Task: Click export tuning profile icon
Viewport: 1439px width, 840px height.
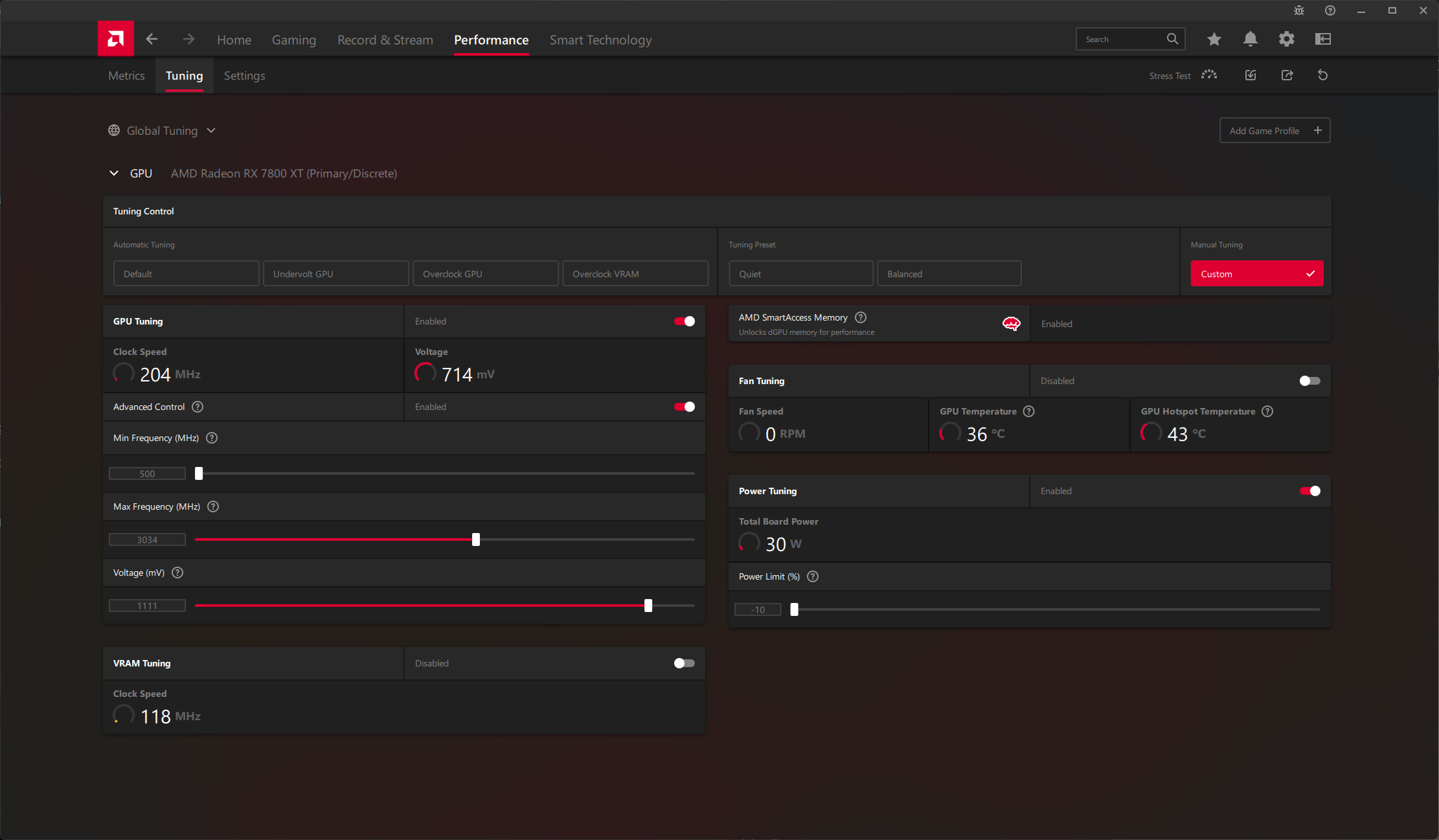Action: click(1287, 75)
